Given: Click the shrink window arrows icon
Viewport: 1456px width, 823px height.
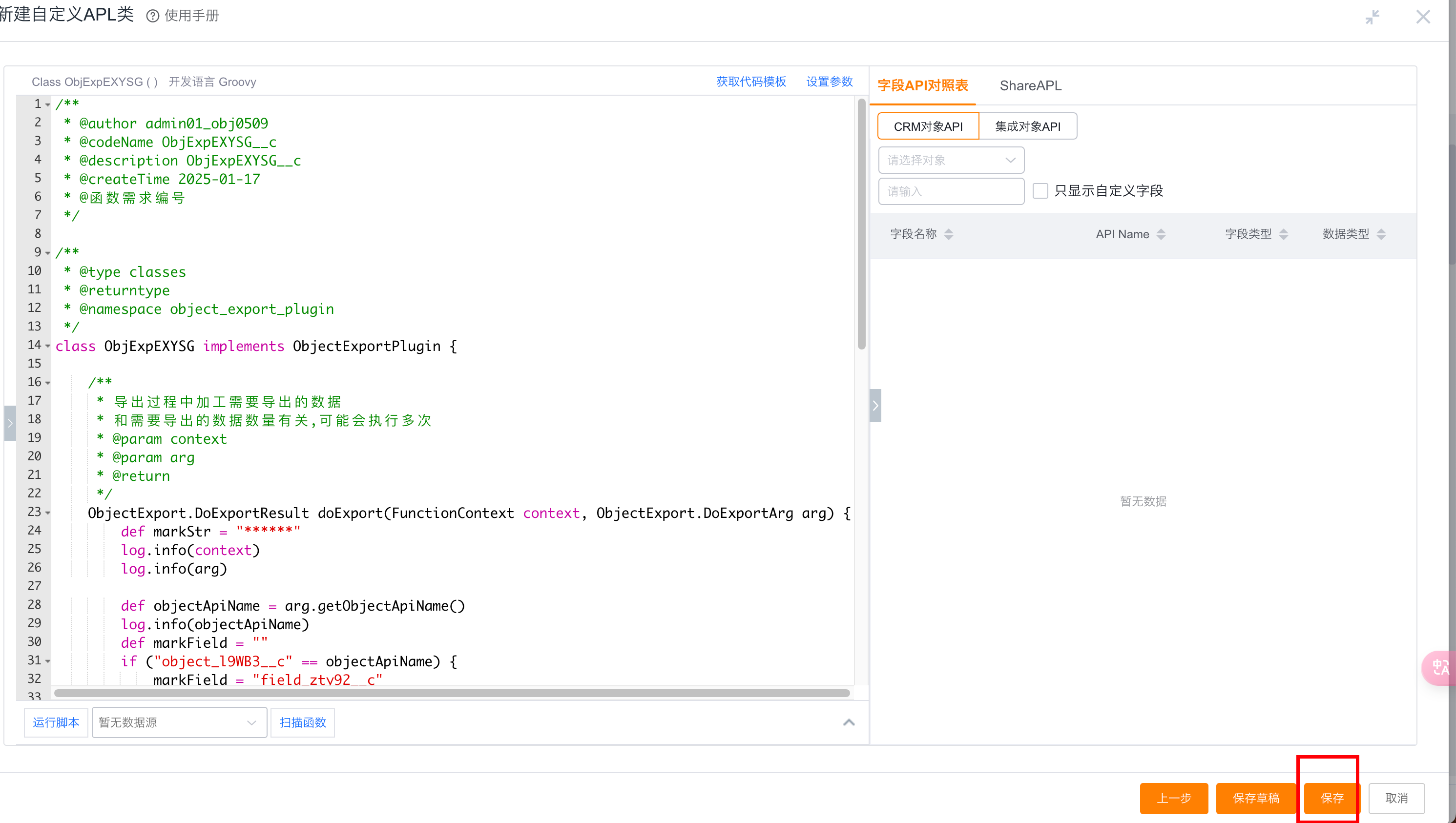Looking at the screenshot, I should click(1372, 17).
